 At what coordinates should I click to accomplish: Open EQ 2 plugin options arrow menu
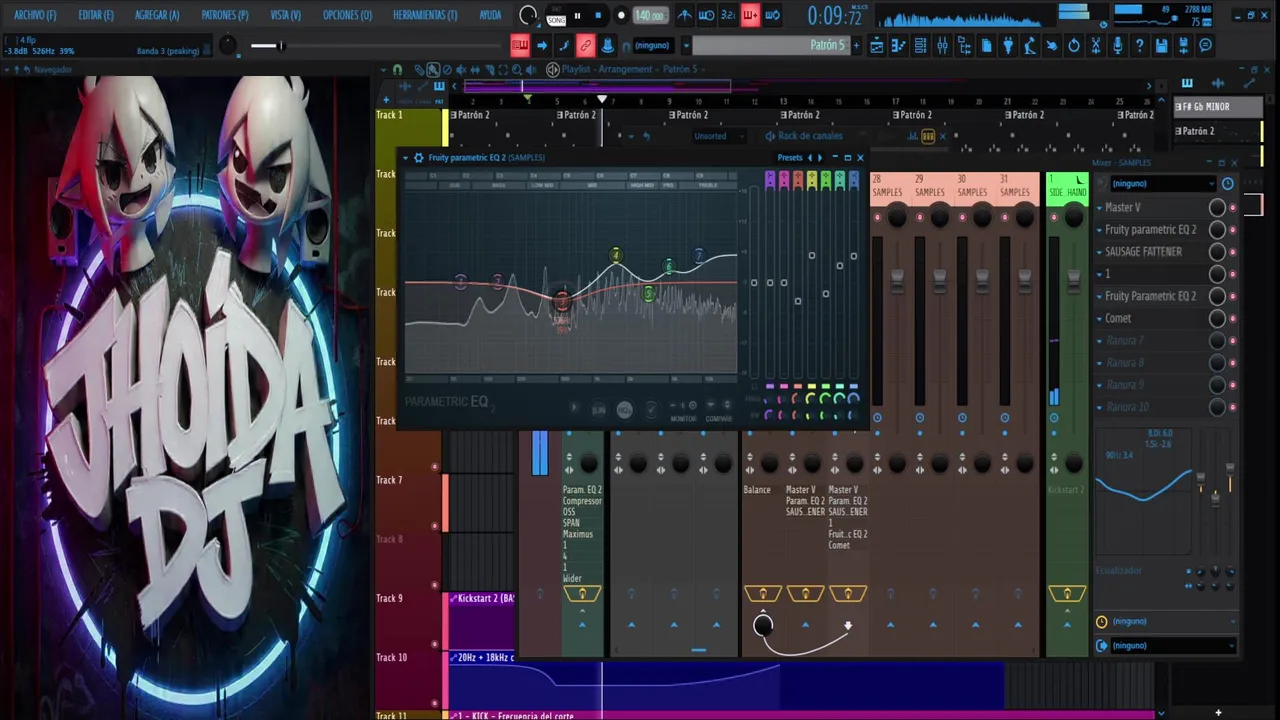point(406,157)
